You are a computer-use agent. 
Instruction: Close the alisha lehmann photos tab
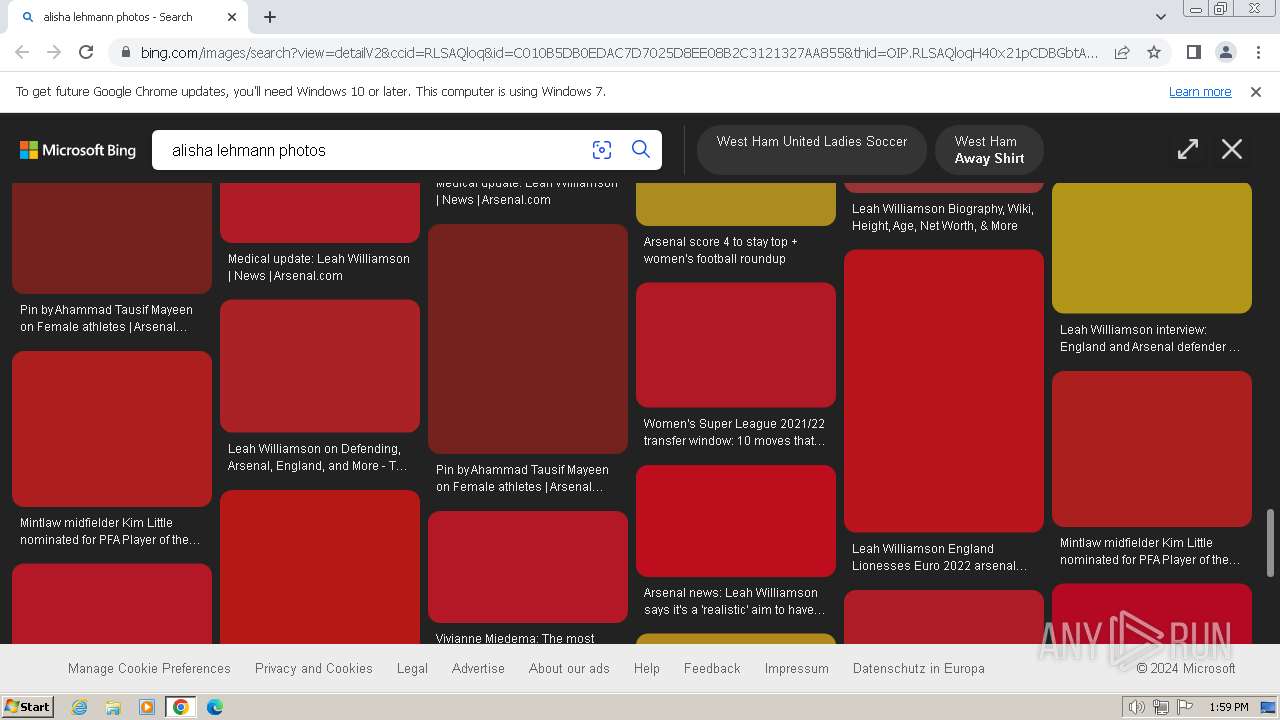click(232, 17)
